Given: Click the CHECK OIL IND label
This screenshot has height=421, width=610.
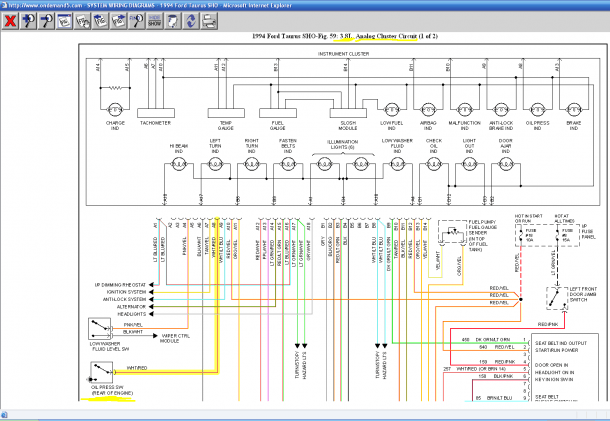Looking at the screenshot, I should coord(434,146).
